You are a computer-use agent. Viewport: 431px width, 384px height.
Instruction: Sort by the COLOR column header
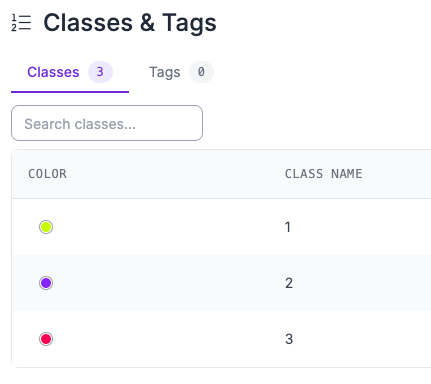pos(47,174)
